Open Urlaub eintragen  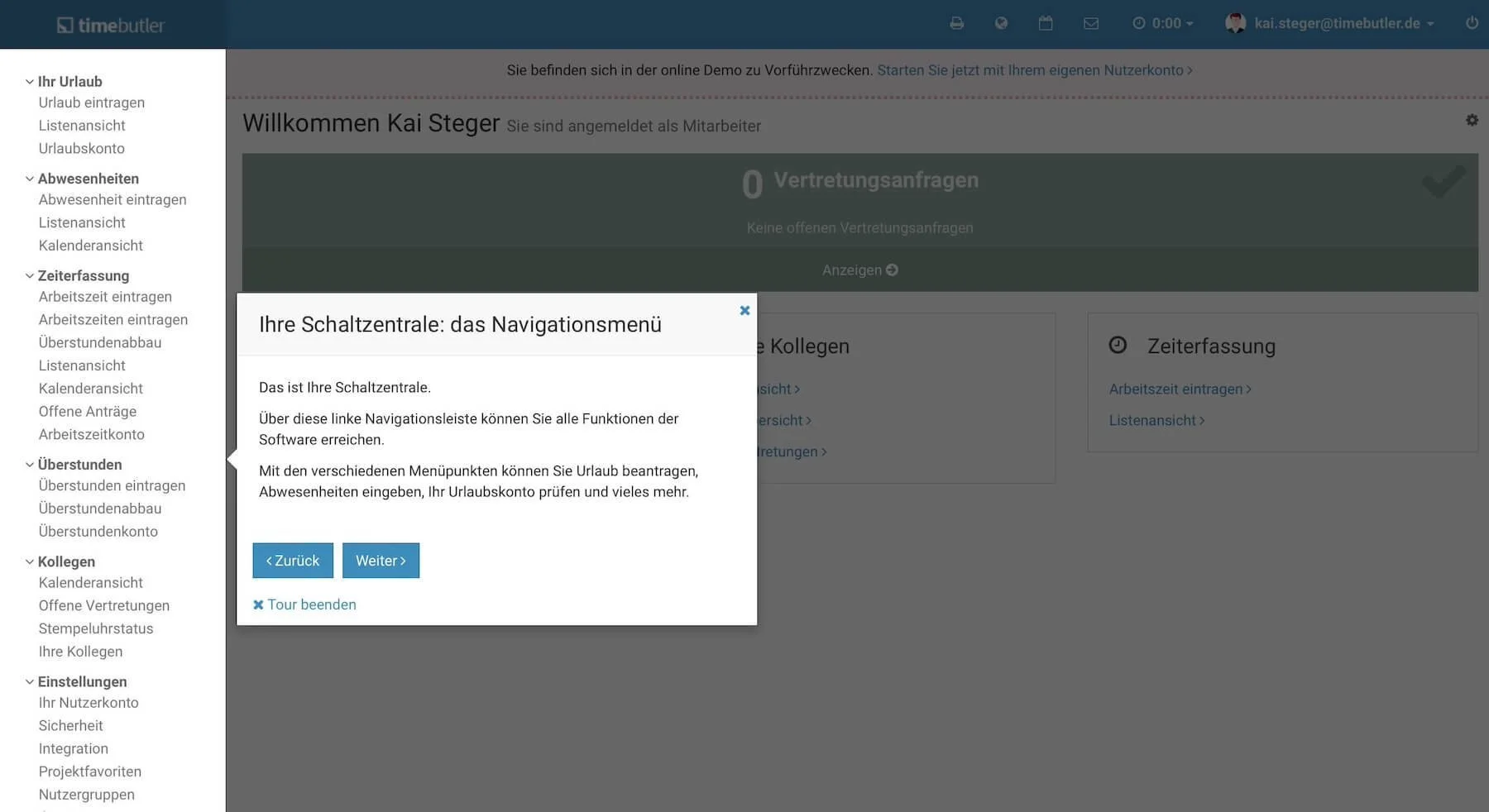click(x=92, y=103)
